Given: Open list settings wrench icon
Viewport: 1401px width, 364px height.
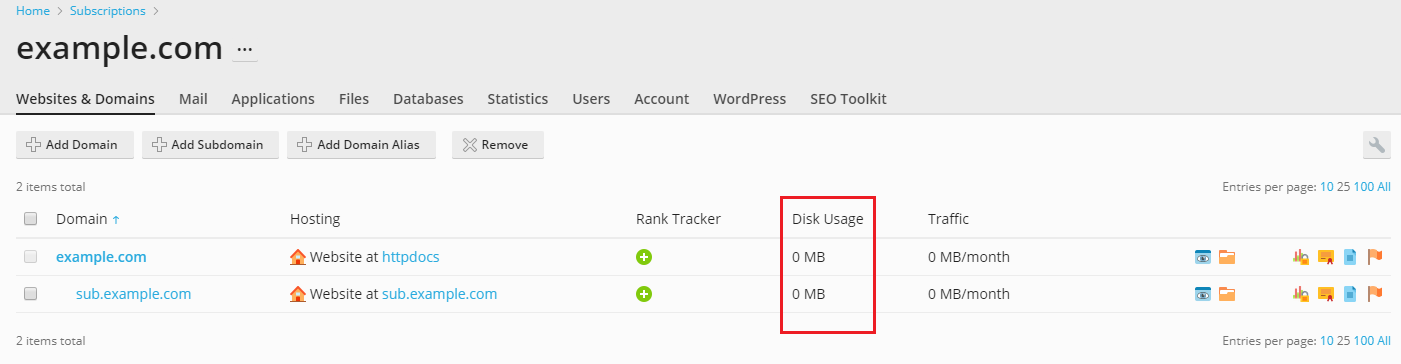Looking at the screenshot, I should click(x=1377, y=145).
